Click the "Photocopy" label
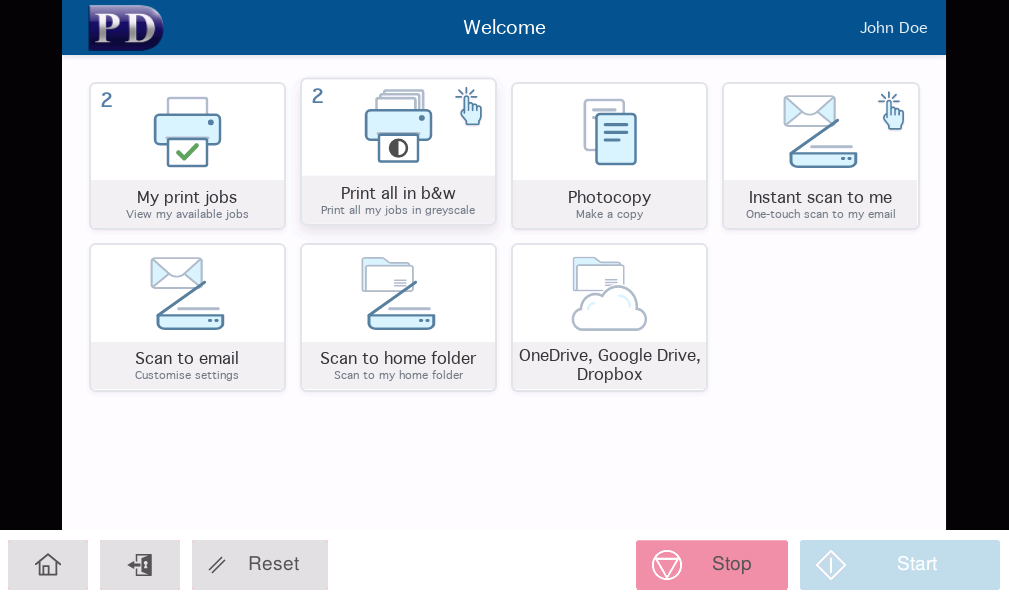Screen dimensions: 1009x593 (609, 197)
